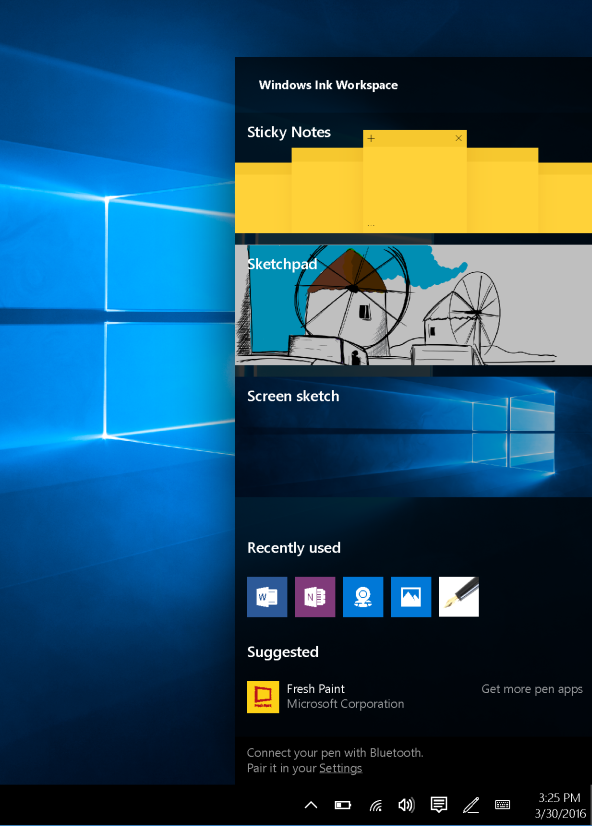Open the network wireless icon
The width and height of the screenshot is (592, 826).
[x=376, y=805]
